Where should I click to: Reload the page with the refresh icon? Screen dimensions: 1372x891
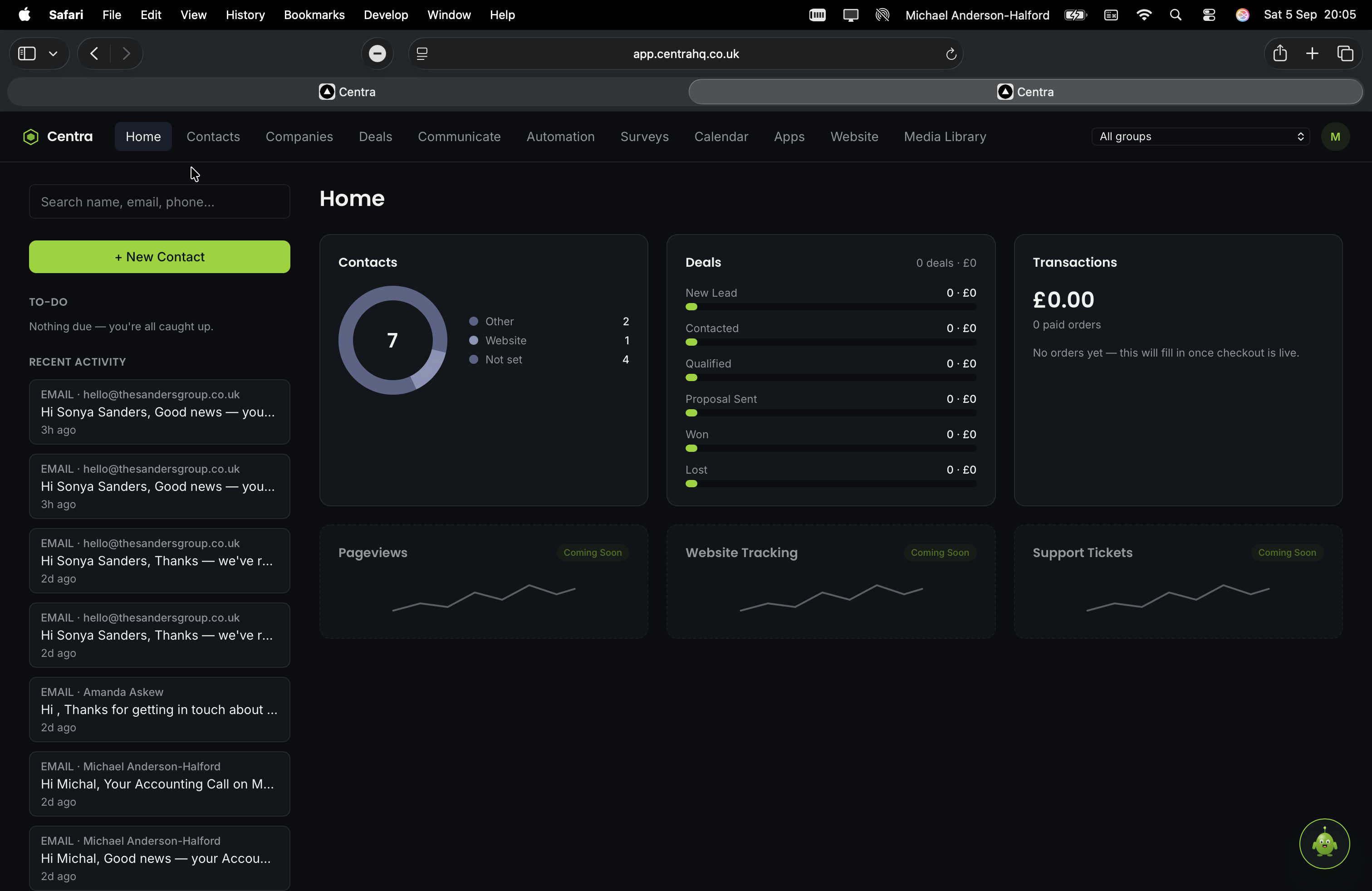(951, 54)
